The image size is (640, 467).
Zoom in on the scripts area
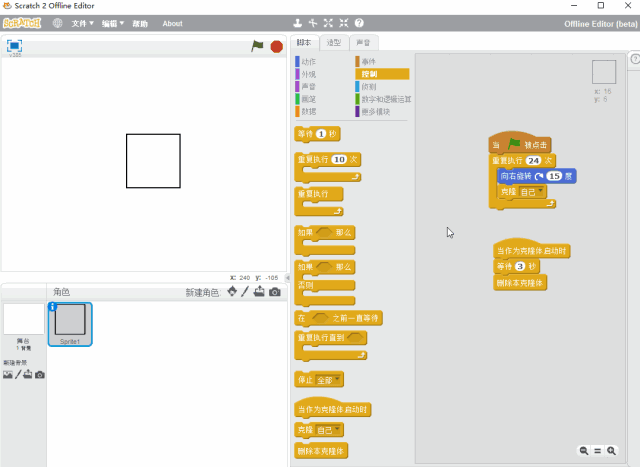[611, 451]
